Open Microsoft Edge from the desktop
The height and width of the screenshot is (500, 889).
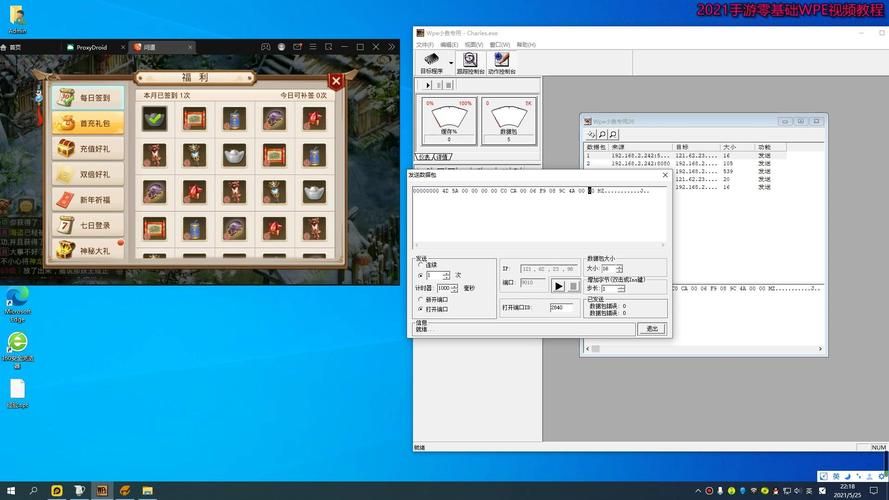point(17,300)
